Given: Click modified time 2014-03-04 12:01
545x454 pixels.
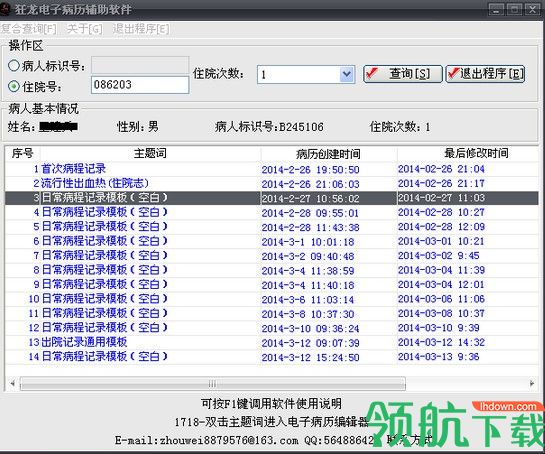Looking at the screenshot, I should pos(441,284).
